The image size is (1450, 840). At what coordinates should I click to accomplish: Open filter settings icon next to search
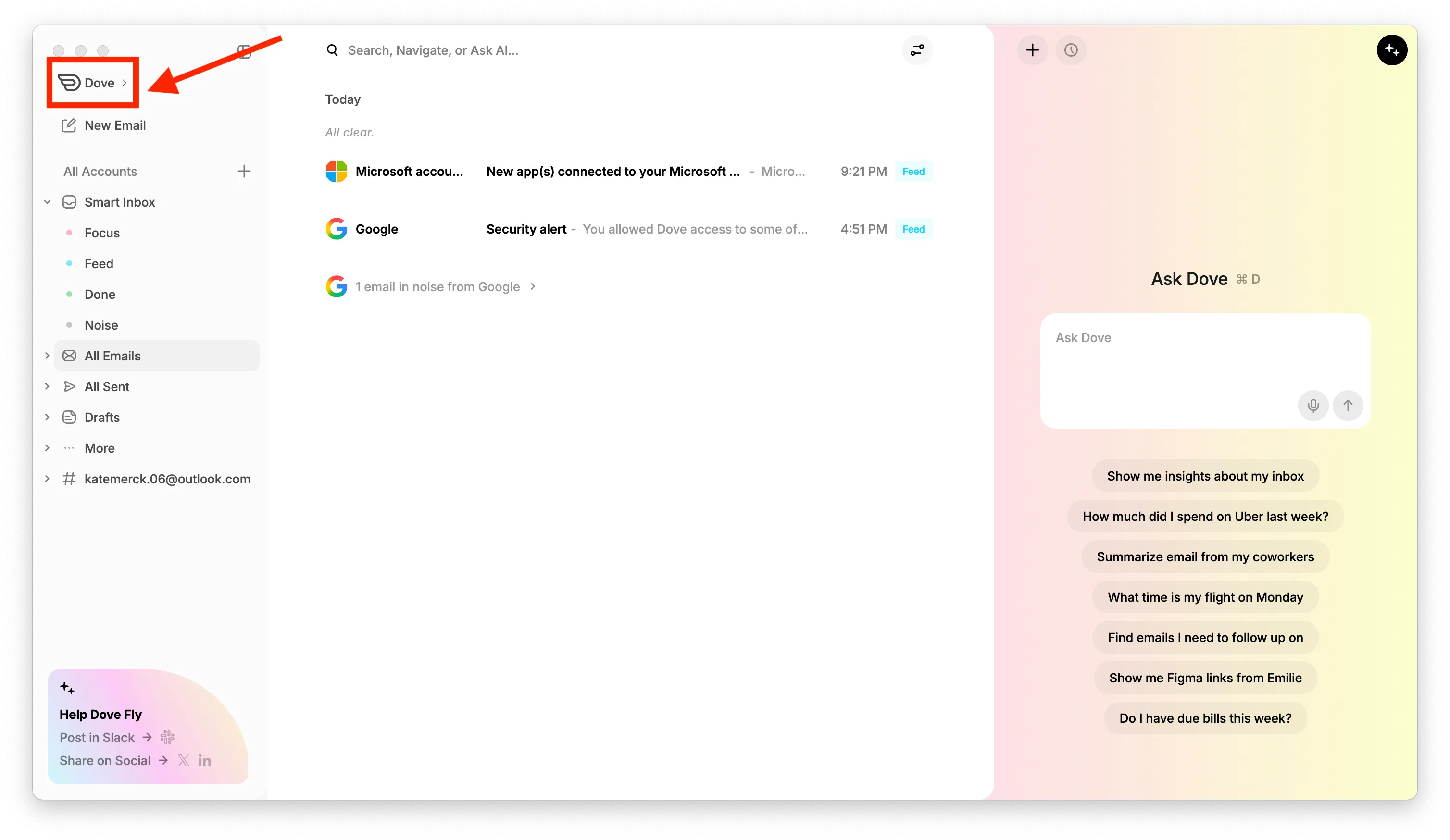click(917, 50)
